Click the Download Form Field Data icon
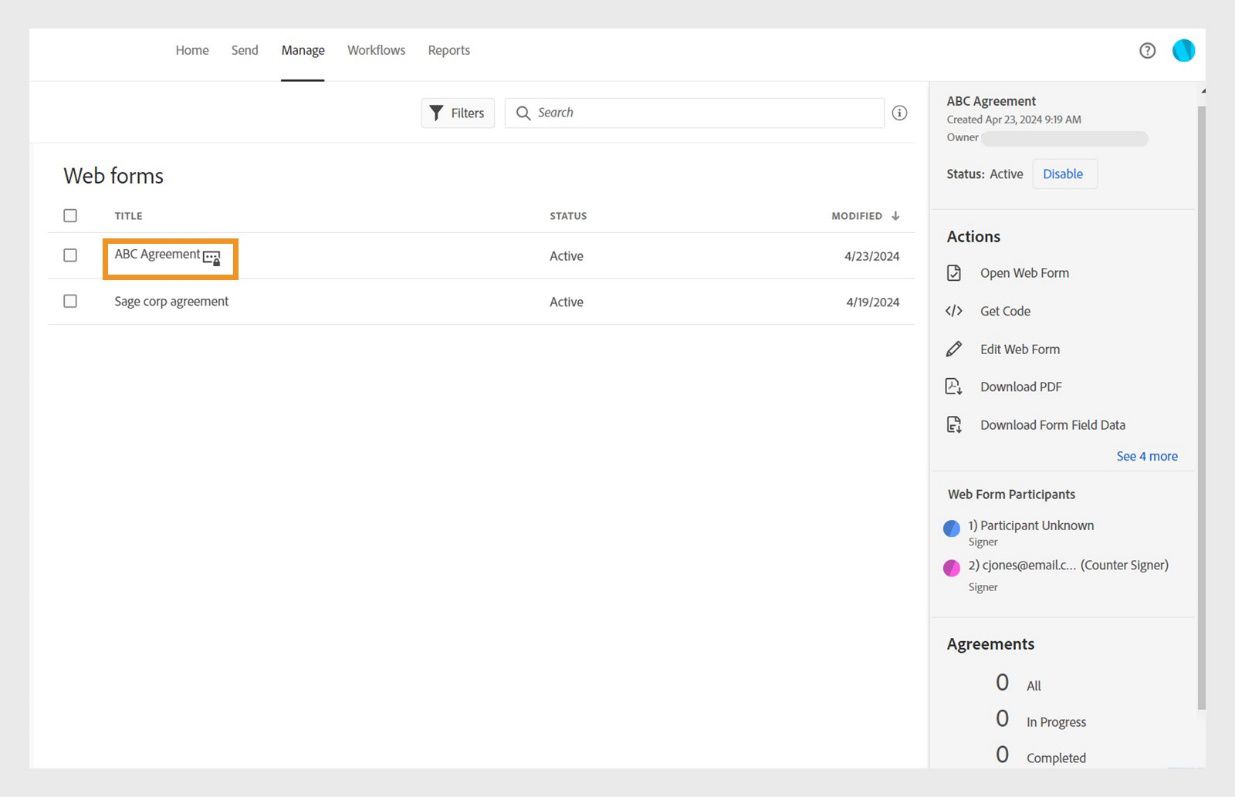 [954, 425]
